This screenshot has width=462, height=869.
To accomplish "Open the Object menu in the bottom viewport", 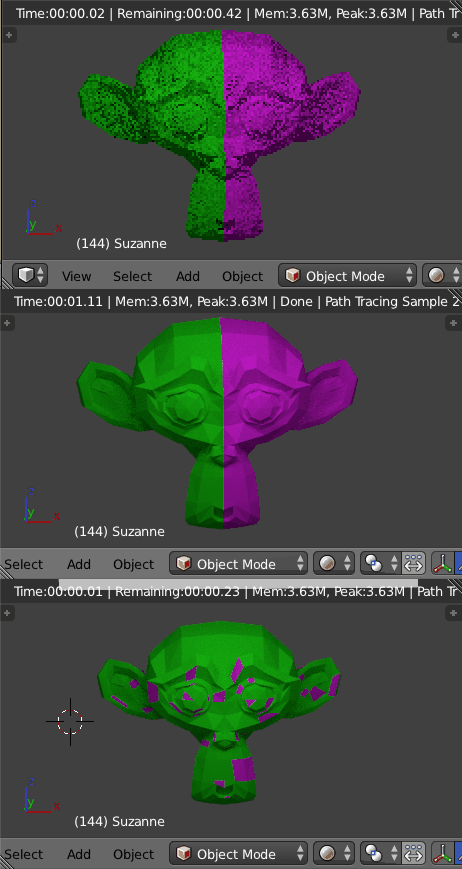I will 134,854.
